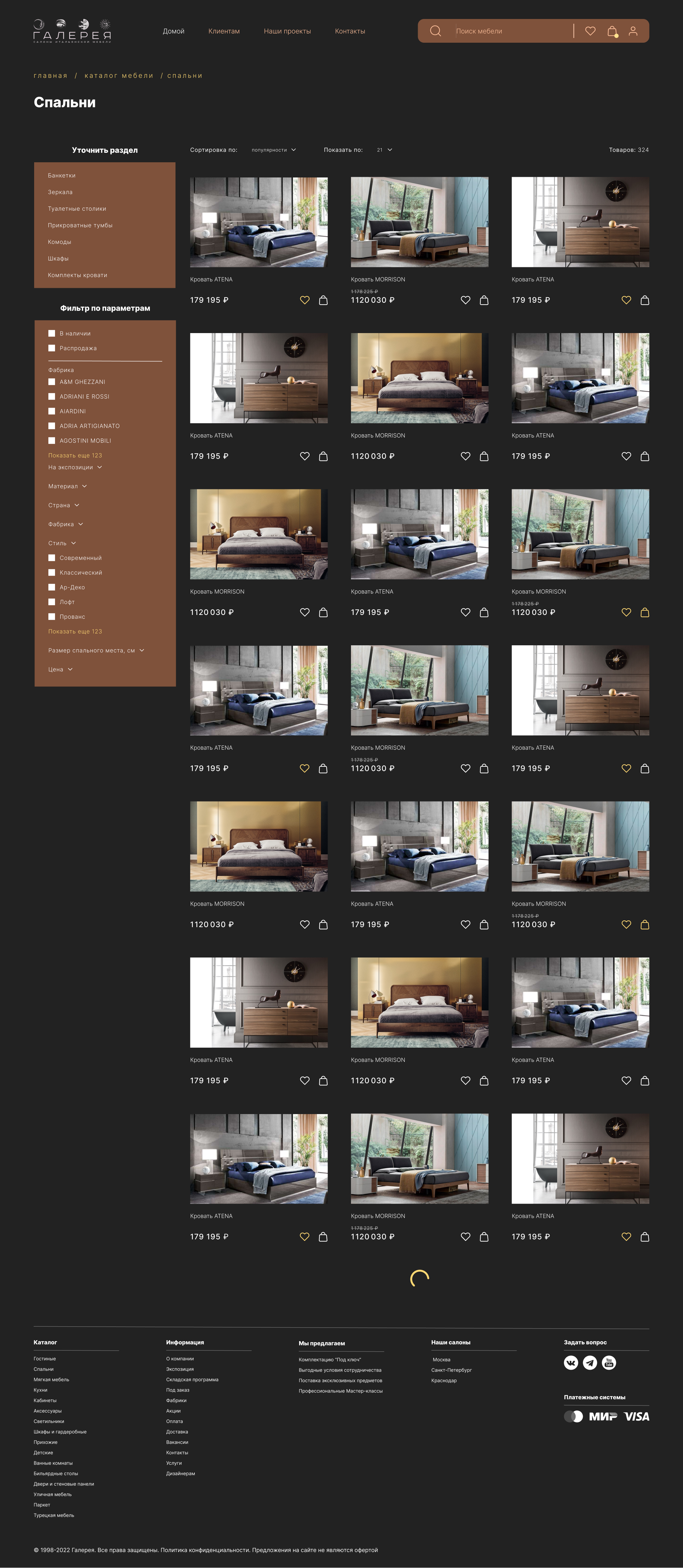
Task: Tick the Лофт style checkbox
Action: point(52,602)
